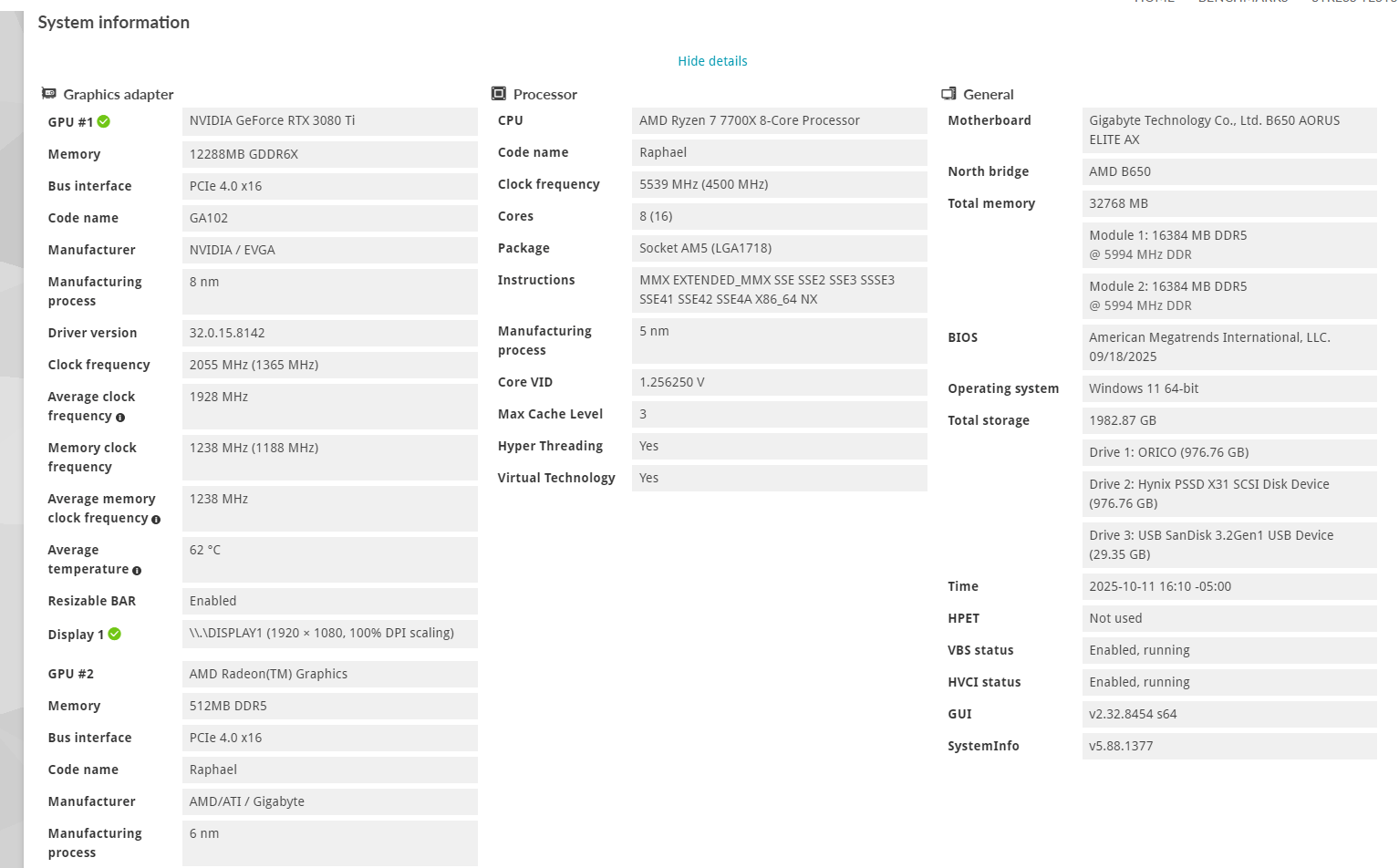
Task: Click the '8 (16)' cores value
Action: click(780, 216)
